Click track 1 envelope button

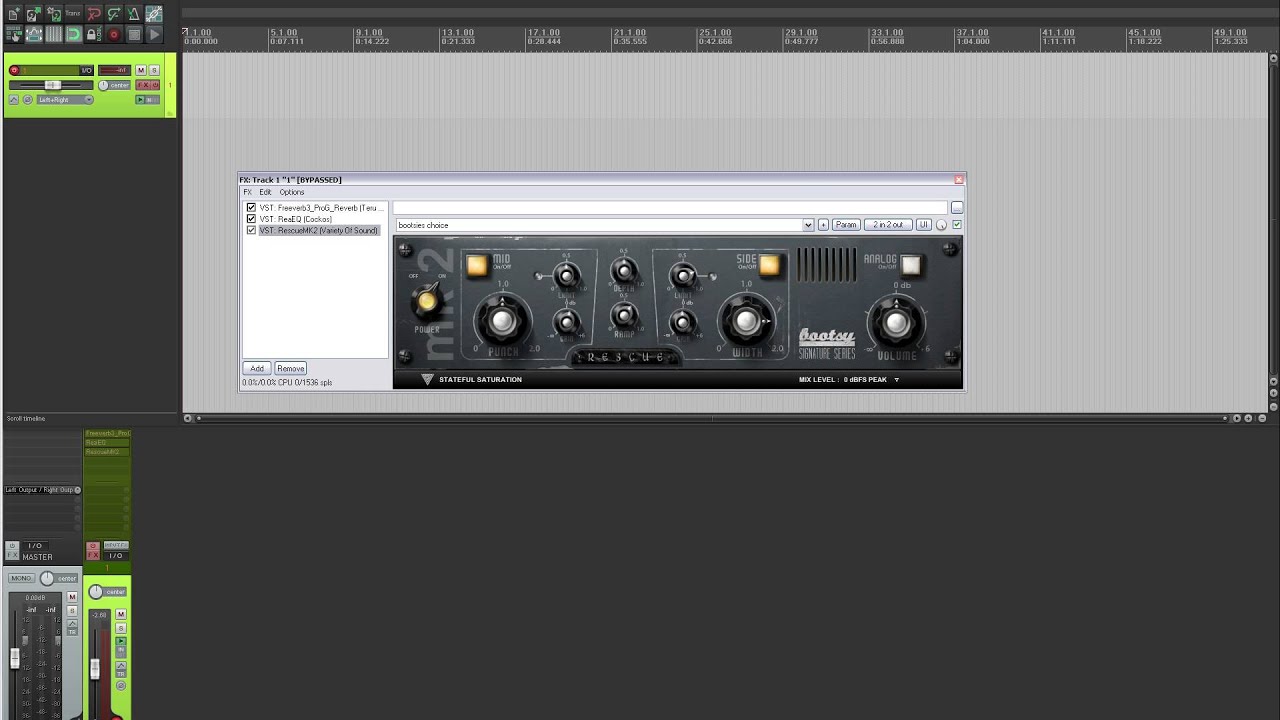(x=14, y=100)
